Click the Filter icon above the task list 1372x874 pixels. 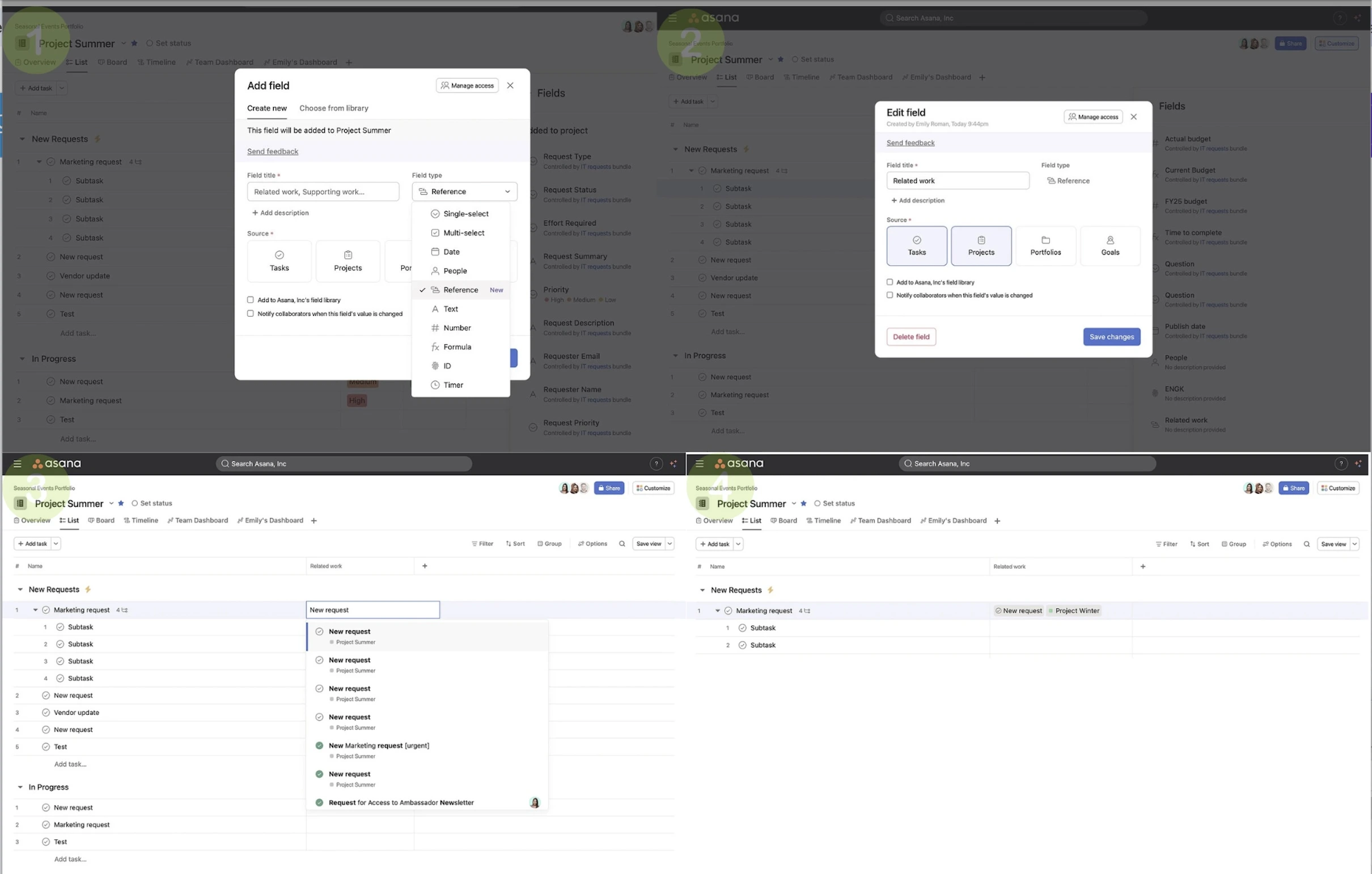point(482,544)
